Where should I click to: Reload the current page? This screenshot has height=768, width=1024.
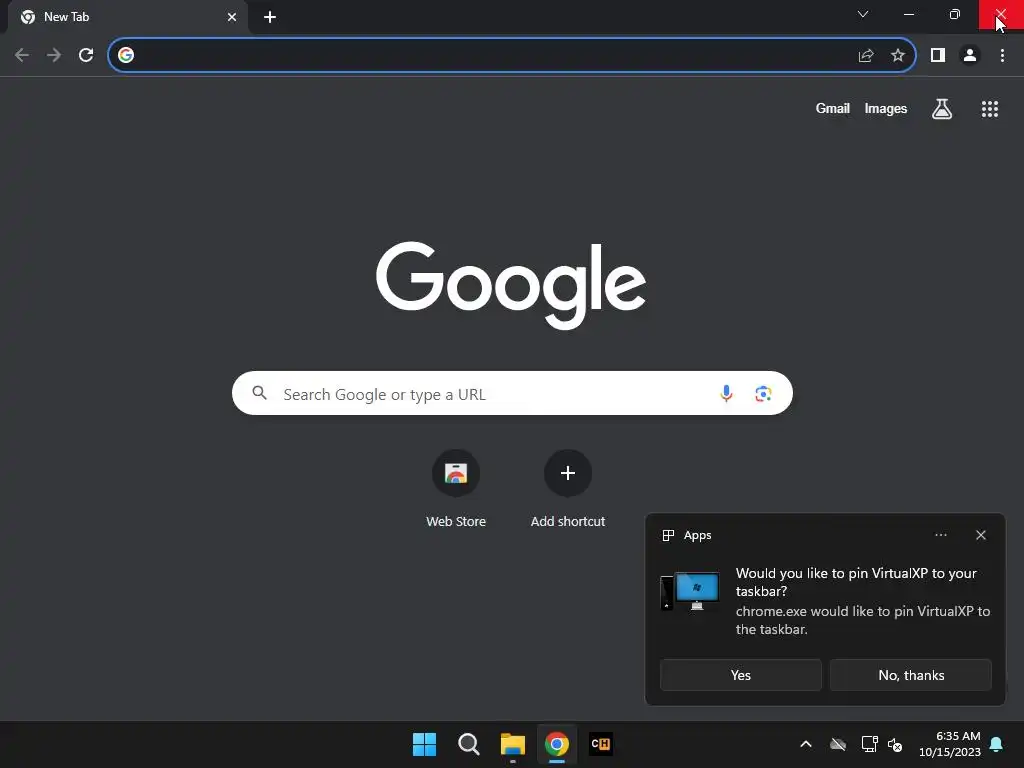86,56
